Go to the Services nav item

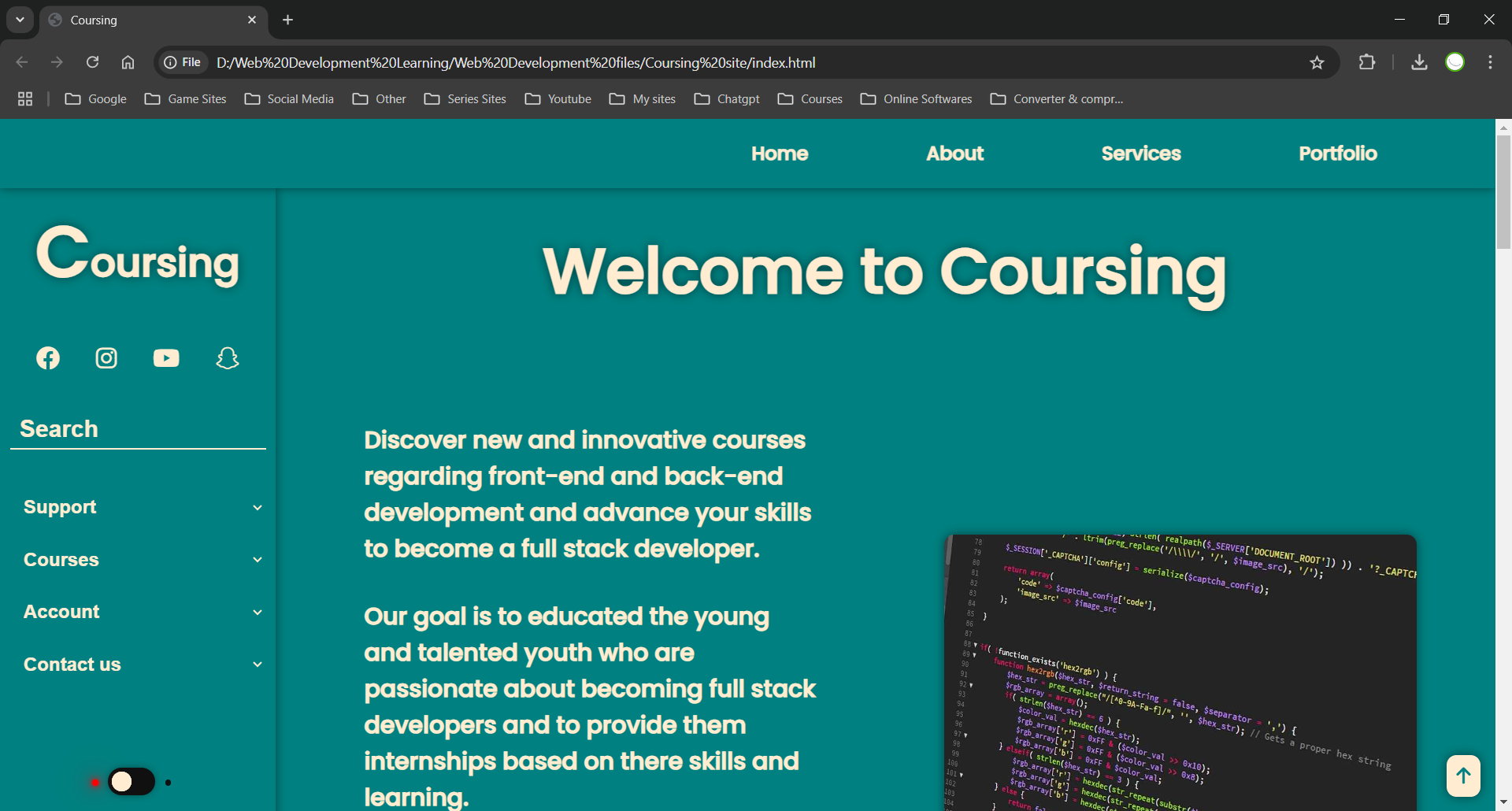tap(1141, 154)
